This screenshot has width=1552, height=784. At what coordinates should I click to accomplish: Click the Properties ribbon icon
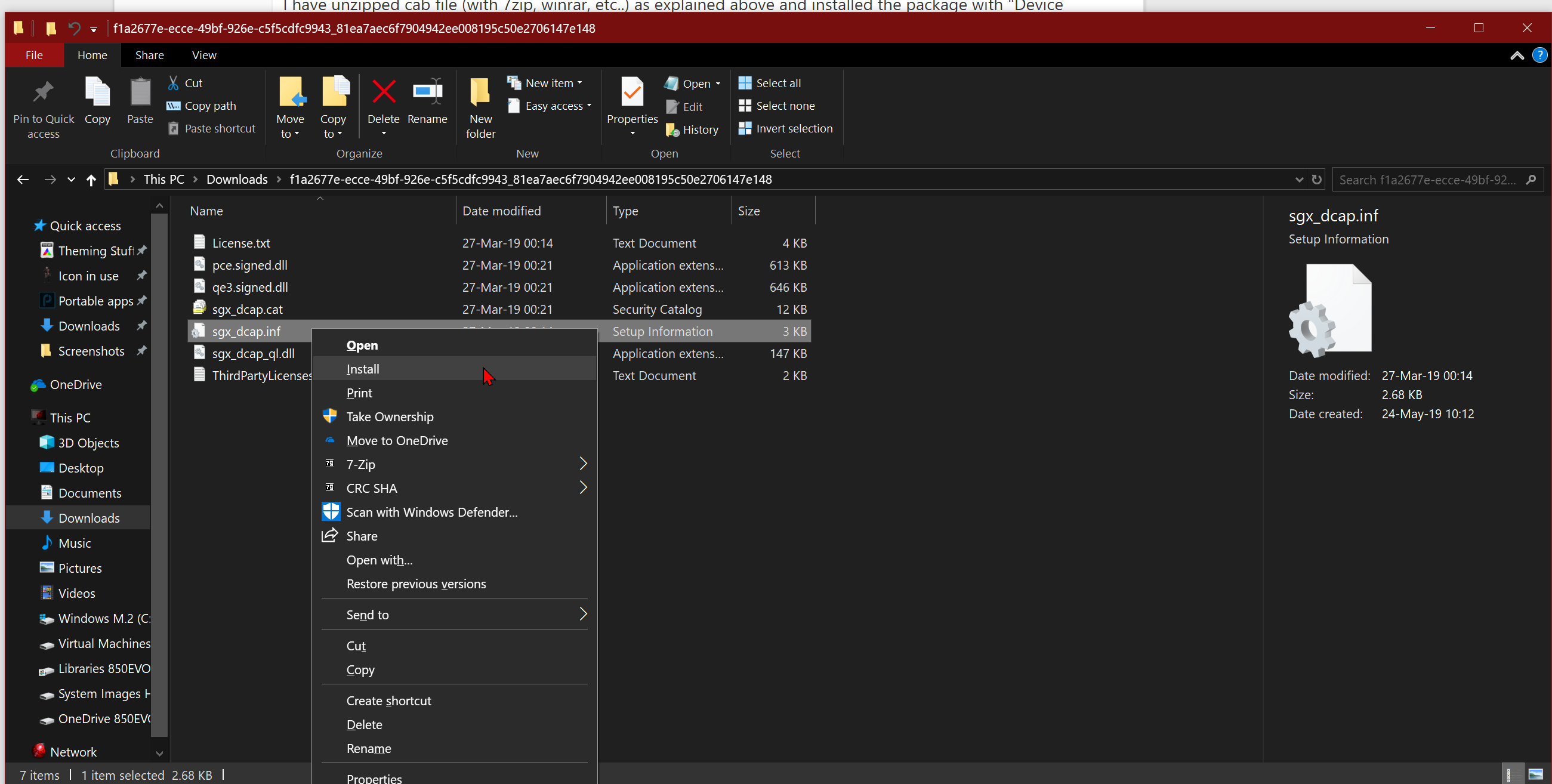point(632,92)
